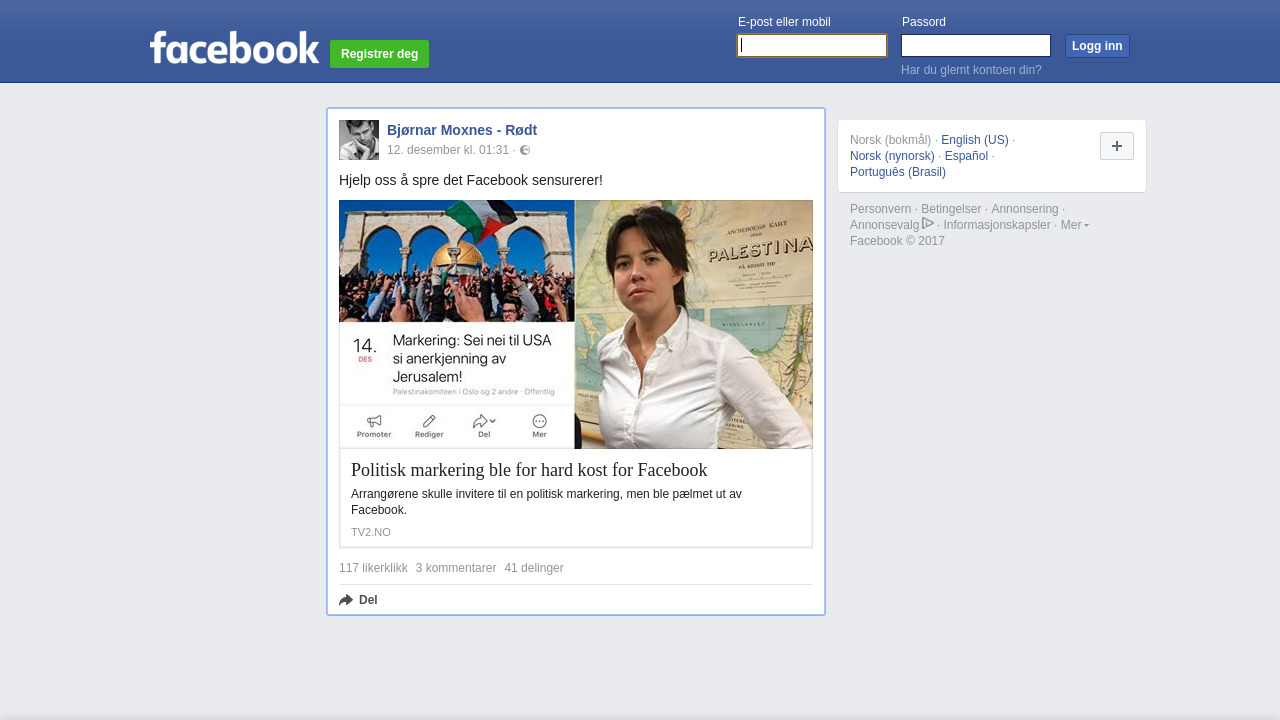View 41 delinger
1280x720 pixels.
coord(534,568)
